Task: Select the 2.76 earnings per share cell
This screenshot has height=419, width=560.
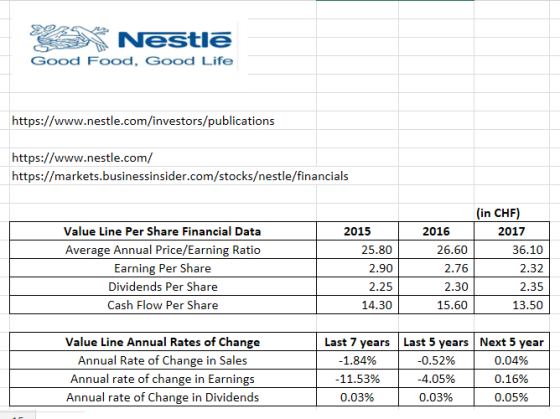Action: [x=436, y=268]
